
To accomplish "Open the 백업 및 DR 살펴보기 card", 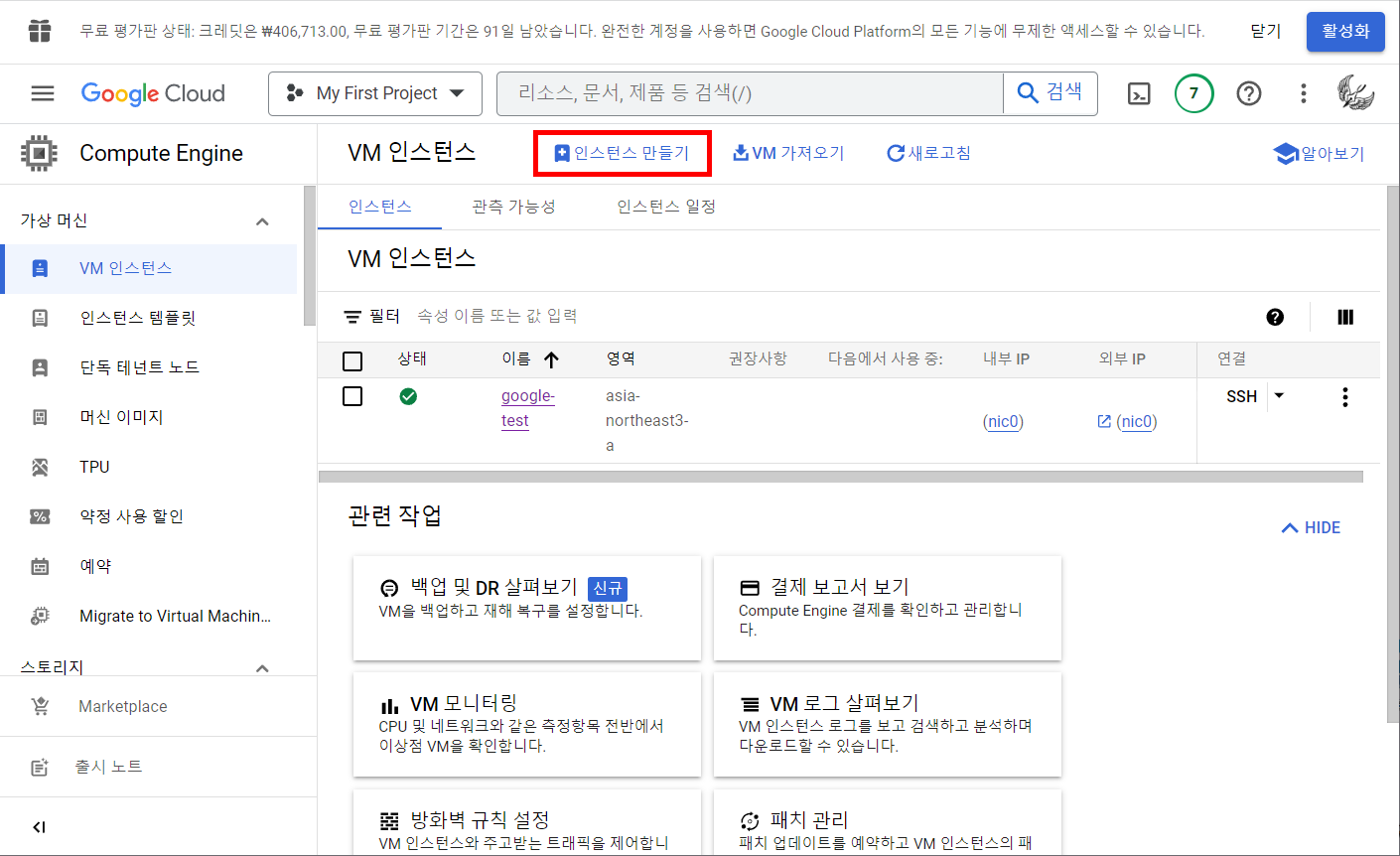I will [527, 608].
